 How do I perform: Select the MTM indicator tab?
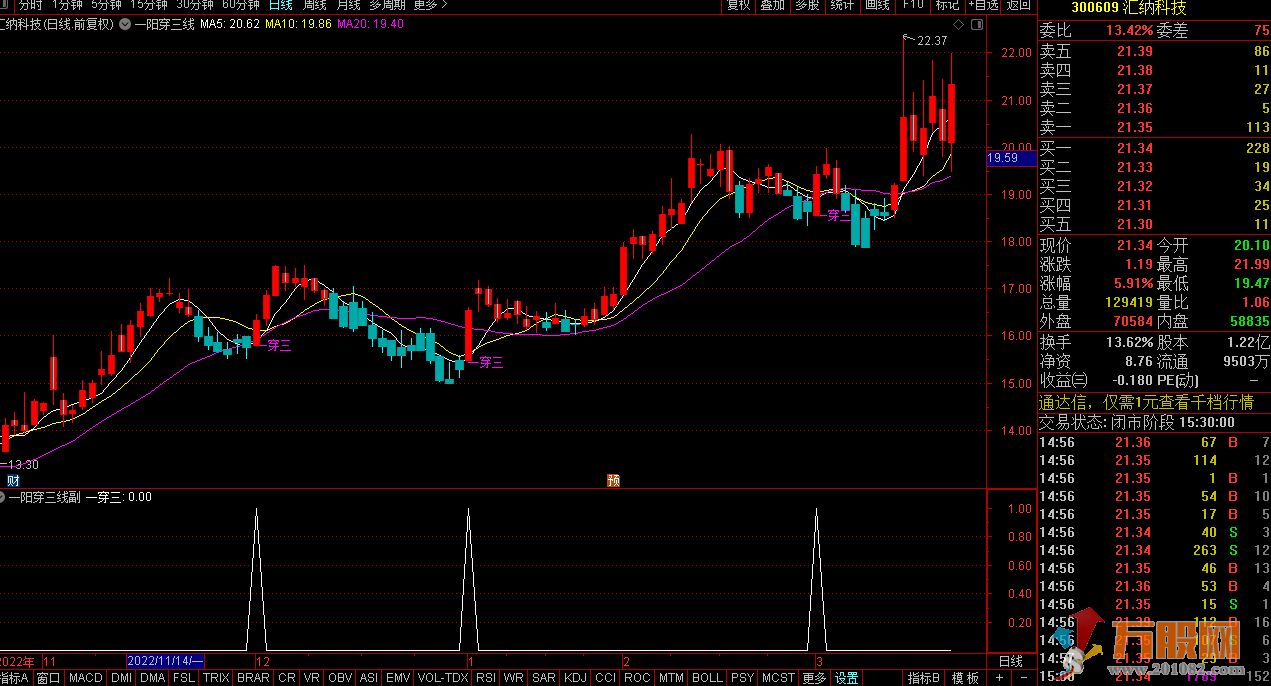pos(672,678)
